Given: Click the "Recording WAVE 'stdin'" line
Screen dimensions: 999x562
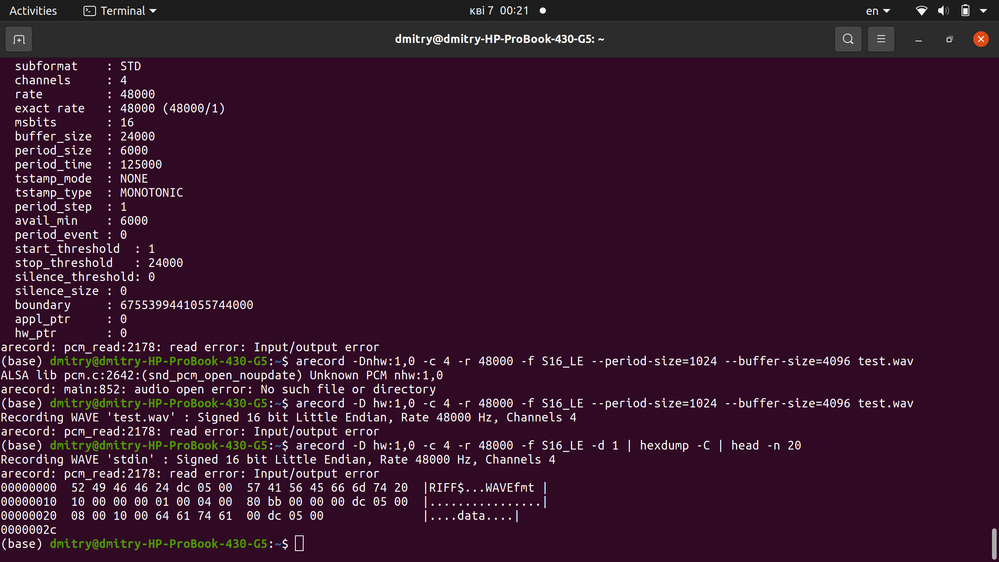Looking at the screenshot, I should point(278,459).
